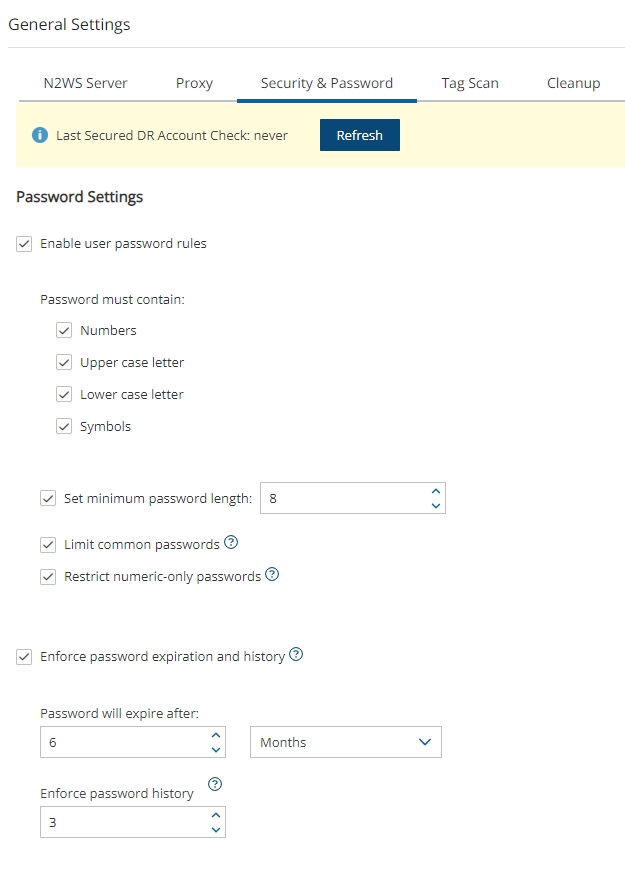Screen dimensions: 625x884
Task: Click the info icon beside Last Secured DR Account Check
Action: click(40, 135)
